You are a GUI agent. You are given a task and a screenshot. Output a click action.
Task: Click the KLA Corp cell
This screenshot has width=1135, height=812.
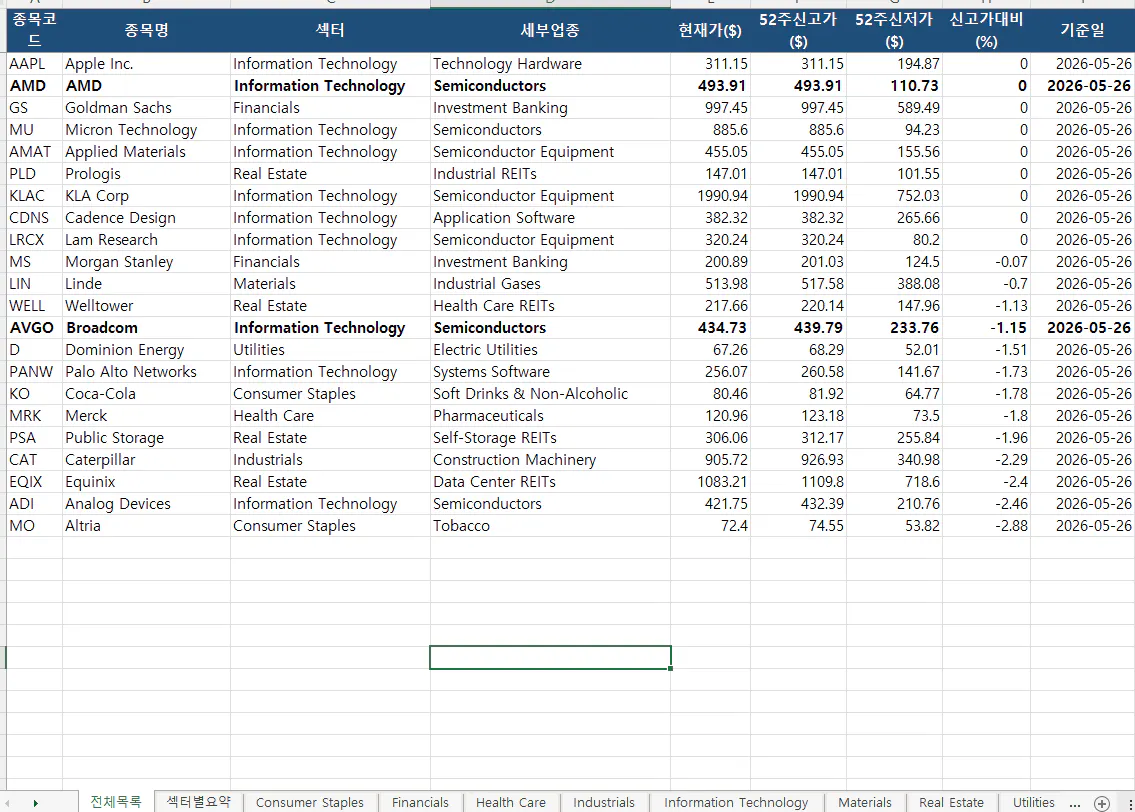point(146,195)
